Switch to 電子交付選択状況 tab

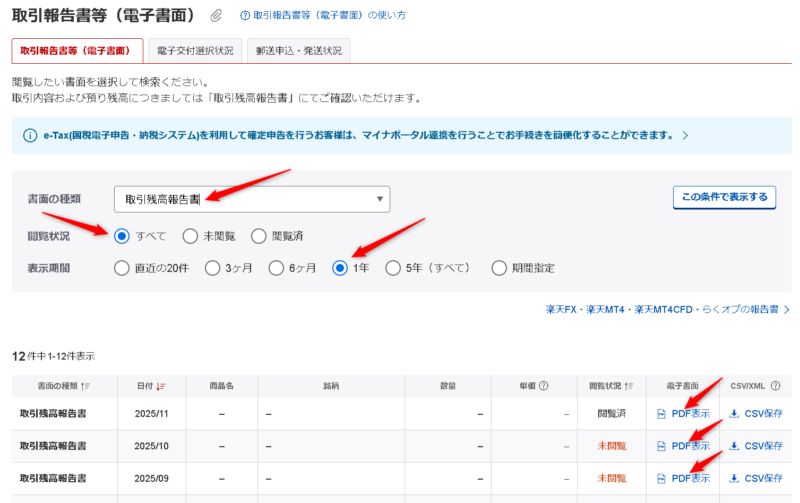[x=195, y=50]
